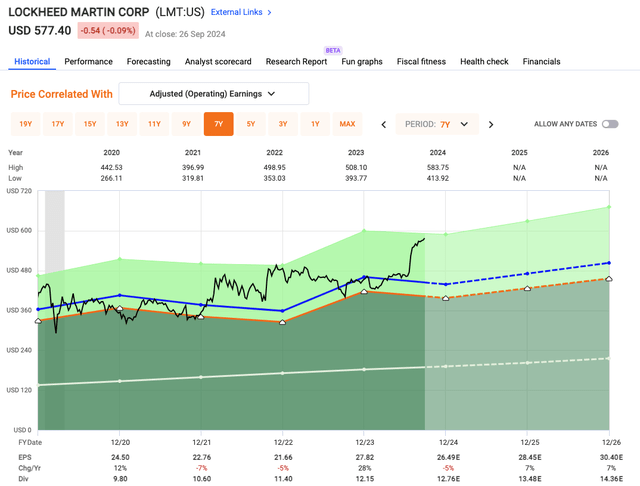Select the 19Y time range button
640x486 pixels.
click(26, 124)
